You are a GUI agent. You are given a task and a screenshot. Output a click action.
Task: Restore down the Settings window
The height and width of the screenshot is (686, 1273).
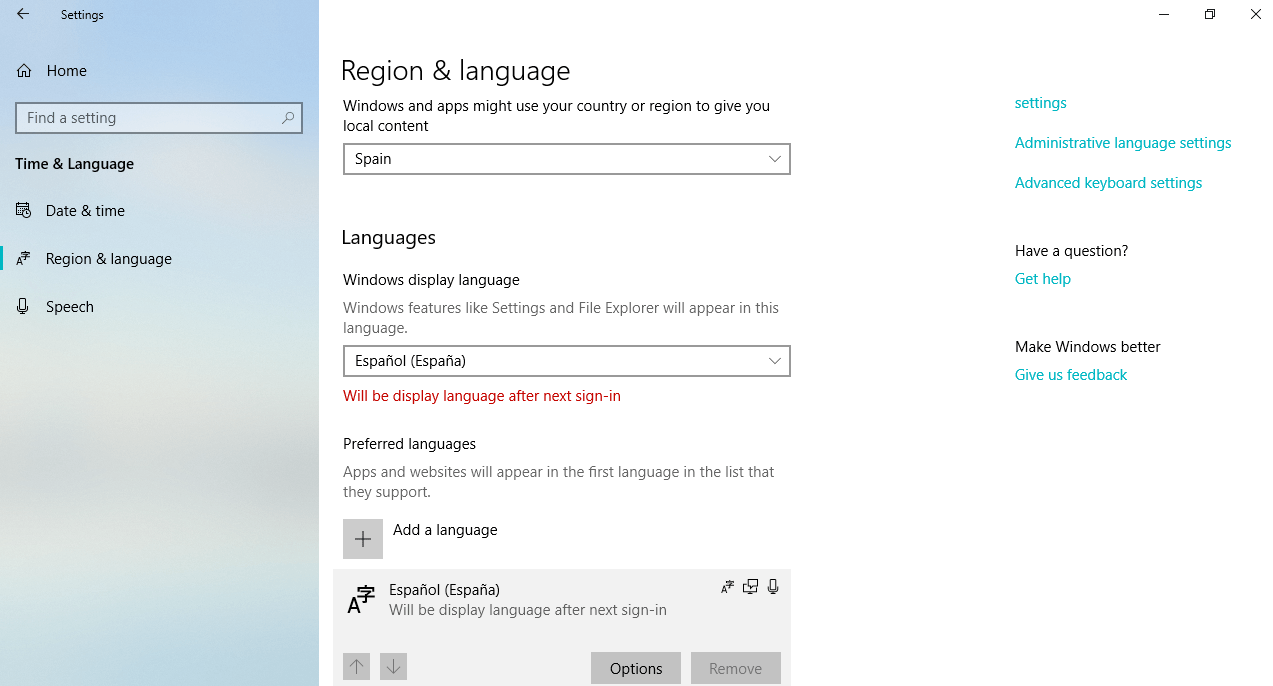(1210, 14)
